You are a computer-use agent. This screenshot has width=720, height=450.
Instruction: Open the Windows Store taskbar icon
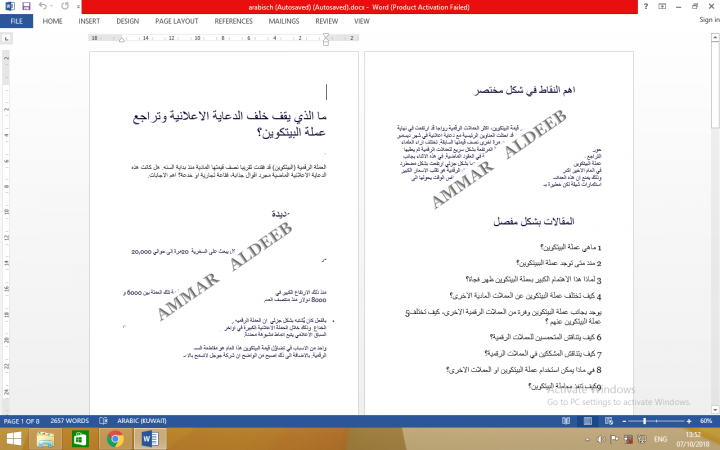pyautogui.click(x=80, y=439)
